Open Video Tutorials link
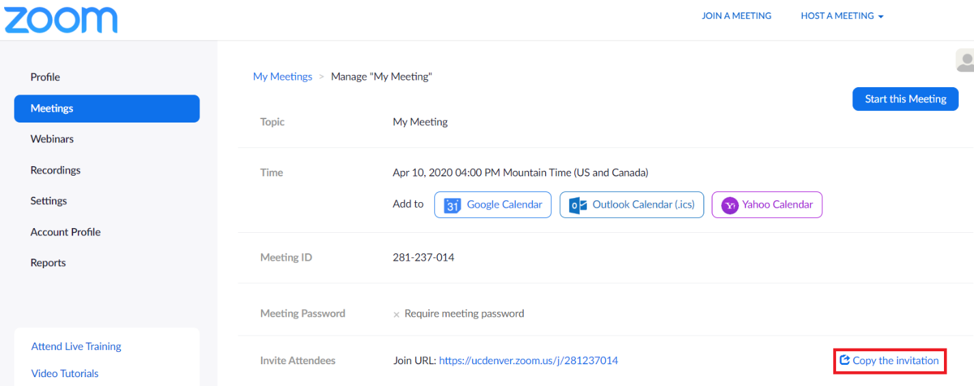 click(65, 374)
